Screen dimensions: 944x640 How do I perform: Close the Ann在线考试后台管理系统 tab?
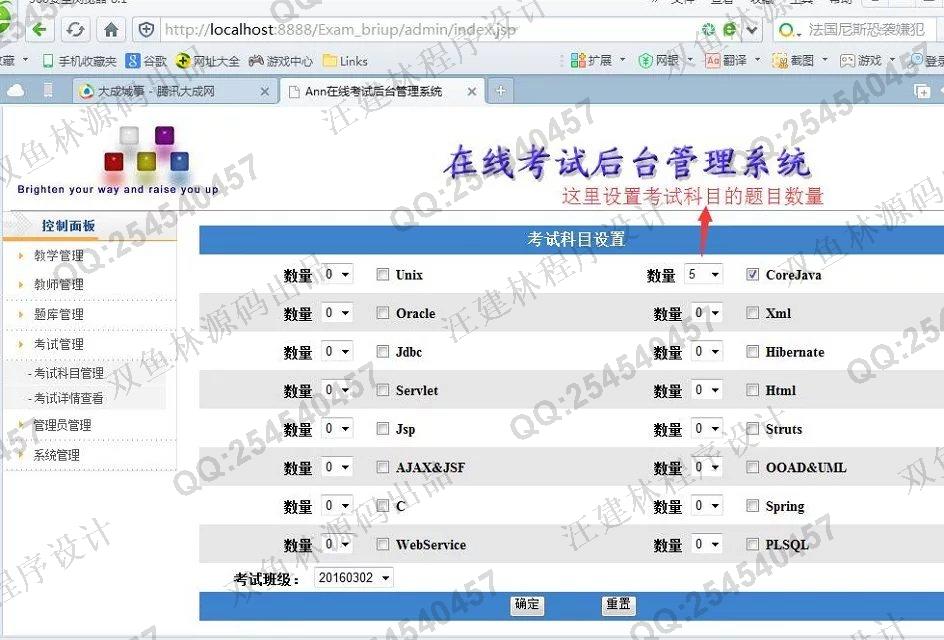point(472,92)
